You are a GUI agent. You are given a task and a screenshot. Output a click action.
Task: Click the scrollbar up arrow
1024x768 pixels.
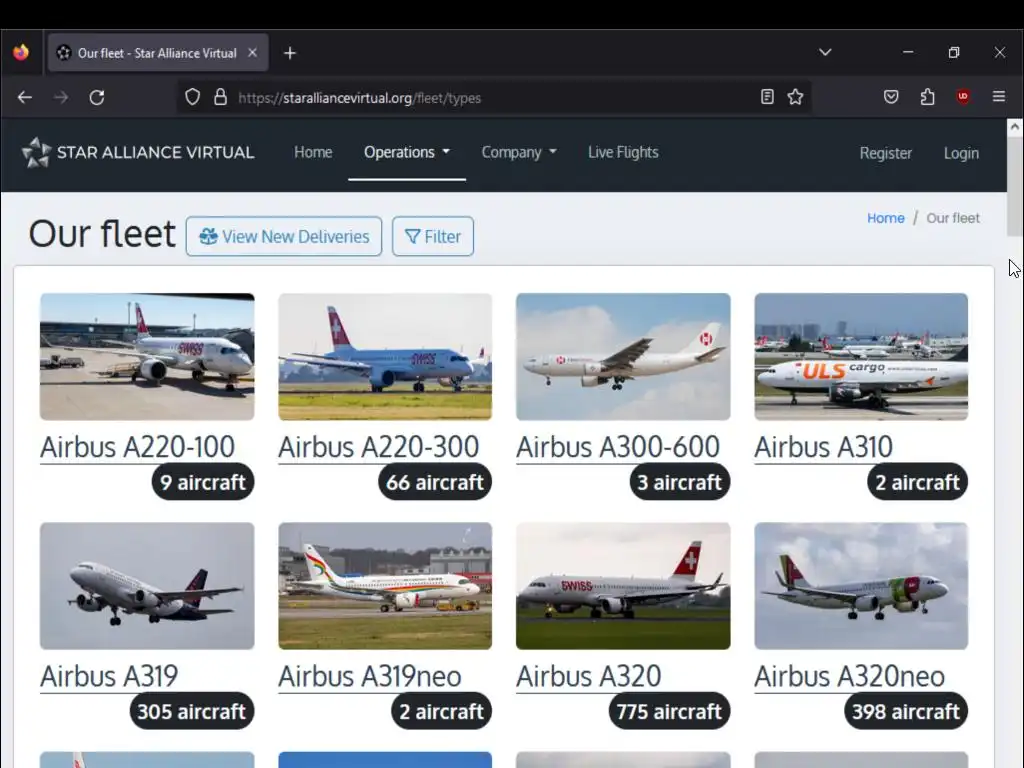tap(1014, 127)
